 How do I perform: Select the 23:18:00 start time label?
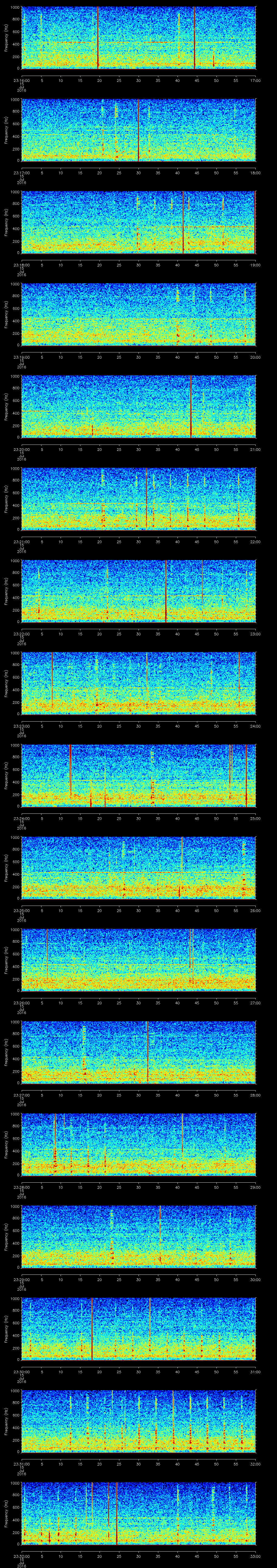[x=21, y=265]
